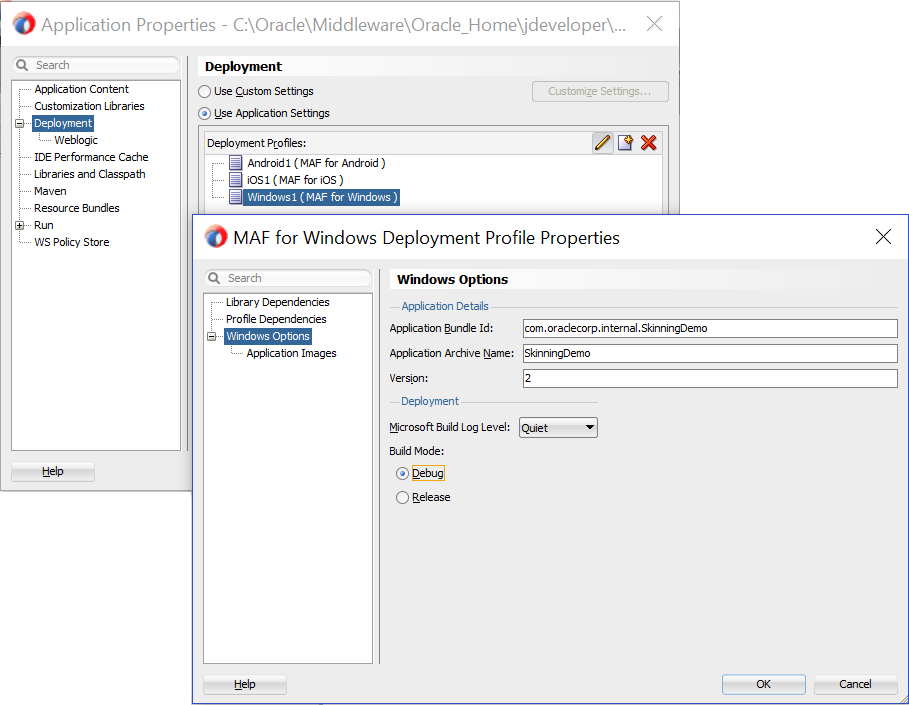This screenshot has height=705, width=909.
Task: Close the MAF Deployment Profile Properties dialog
Action: [x=883, y=237]
